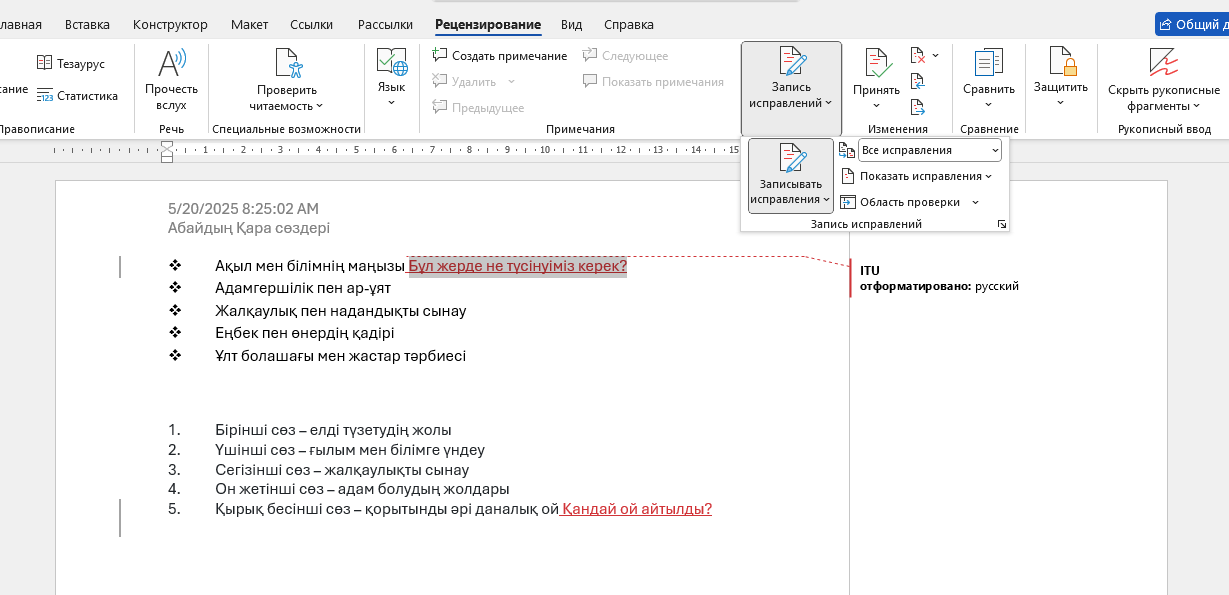Click the next change icon in Изменения
This screenshot has height=595, width=1229.
(918, 107)
